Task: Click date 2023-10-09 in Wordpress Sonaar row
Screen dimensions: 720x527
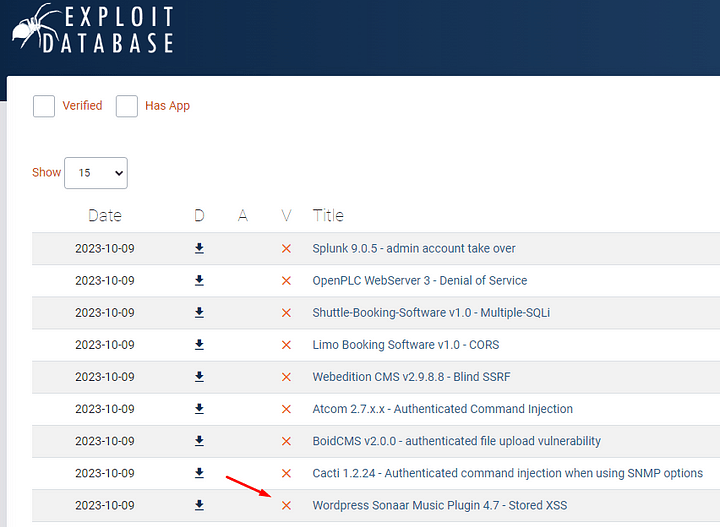Action: 105,505
